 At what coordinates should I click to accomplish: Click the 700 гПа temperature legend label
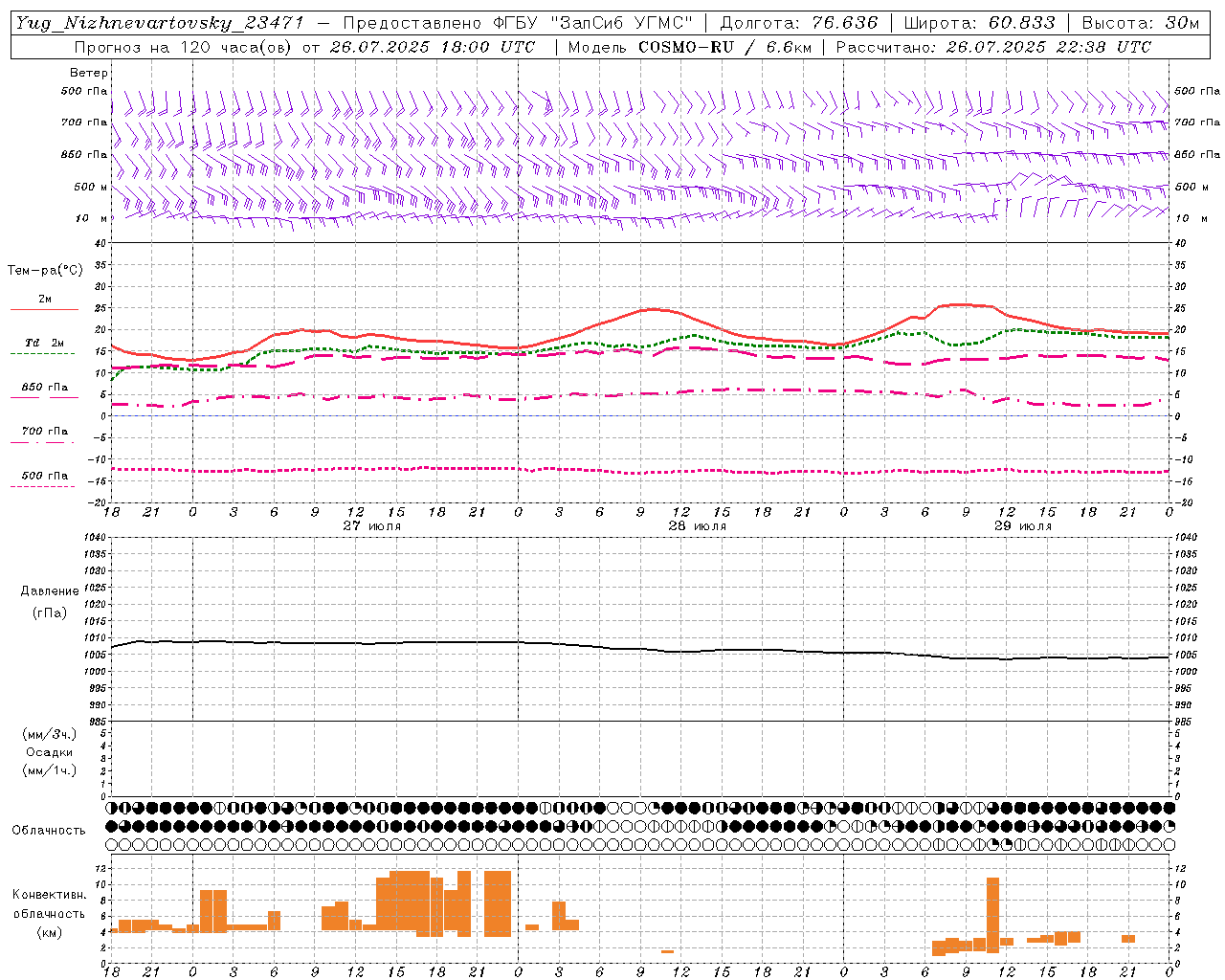(45, 432)
